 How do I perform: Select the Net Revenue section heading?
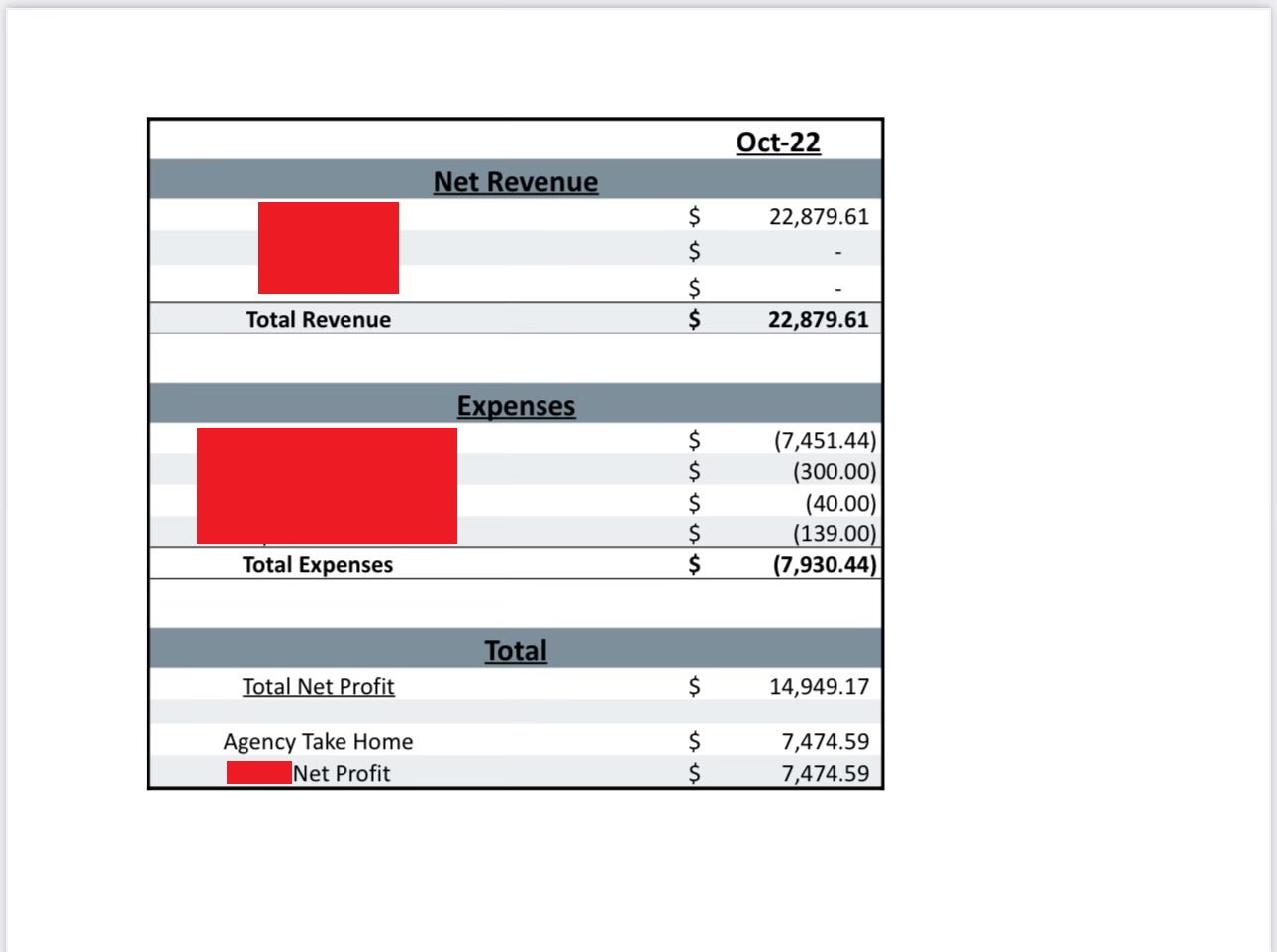tap(515, 182)
